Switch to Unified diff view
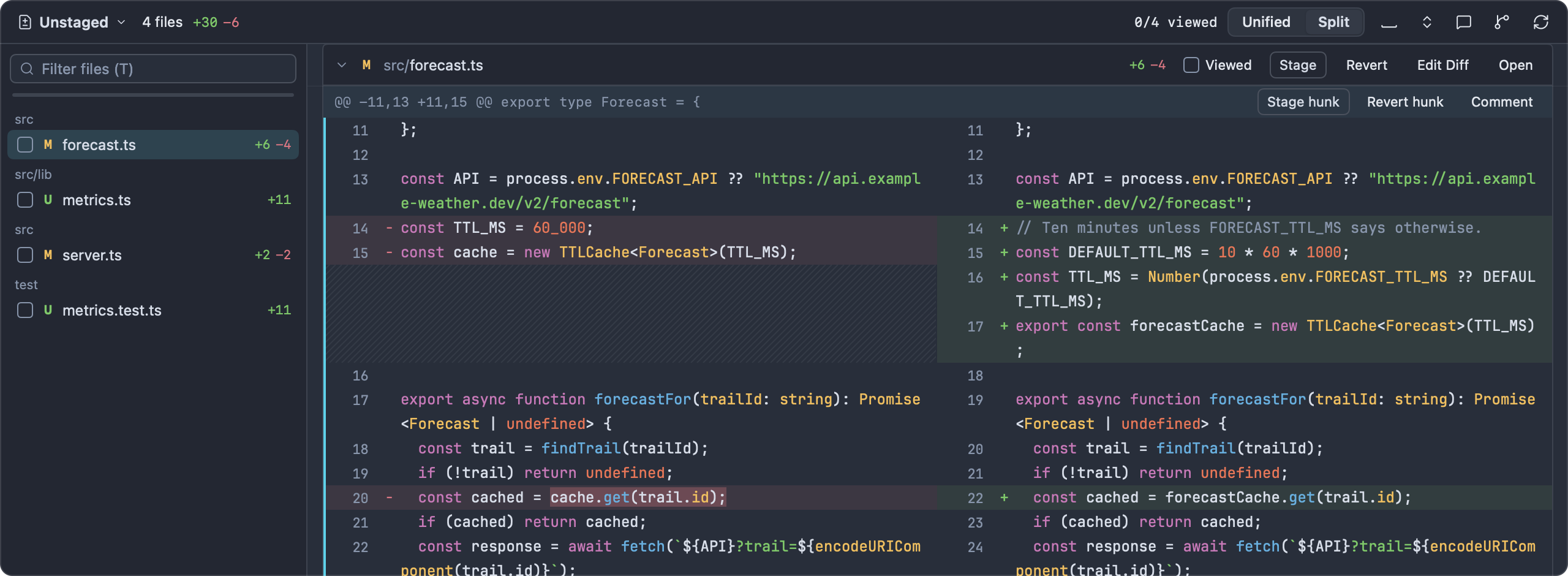1568x576 pixels. pyautogui.click(x=1266, y=22)
